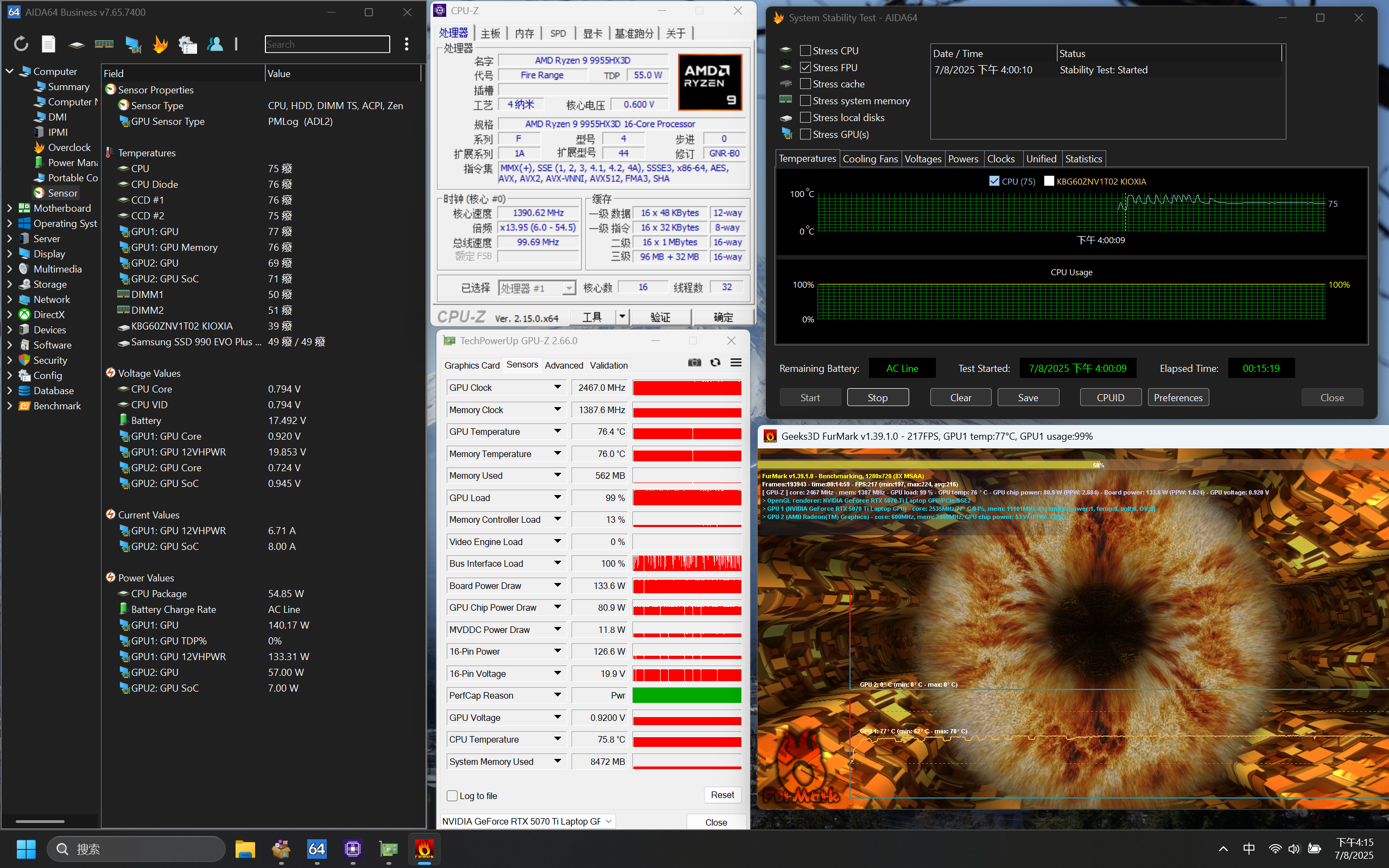The image size is (1389, 868).
Task: Expand the Motherboard tree node
Action: click(10, 208)
